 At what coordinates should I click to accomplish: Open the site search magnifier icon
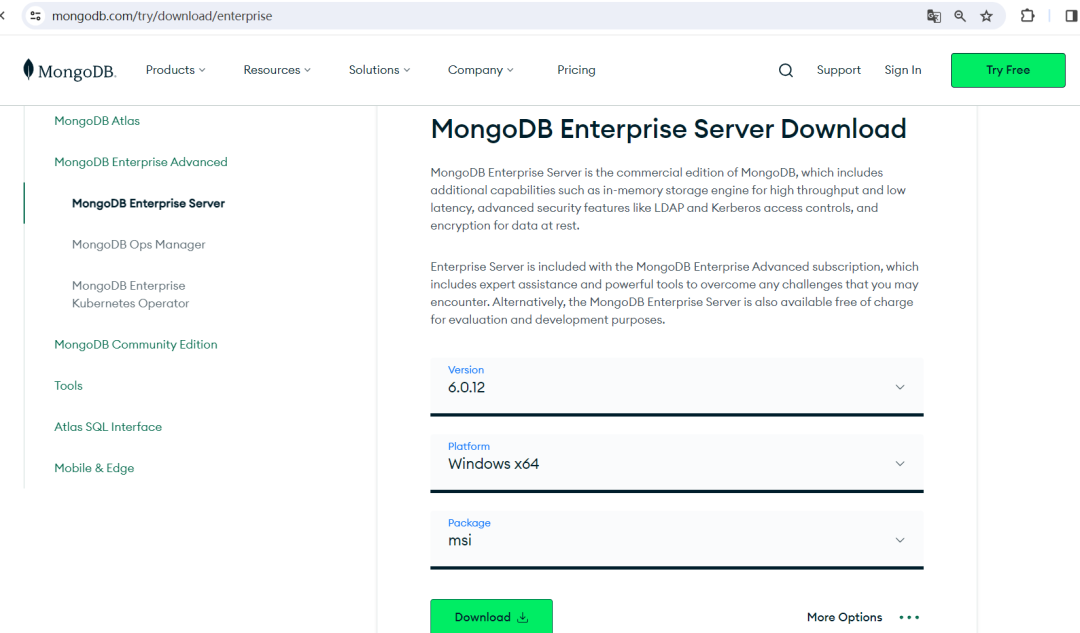click(x=786, y=70)
